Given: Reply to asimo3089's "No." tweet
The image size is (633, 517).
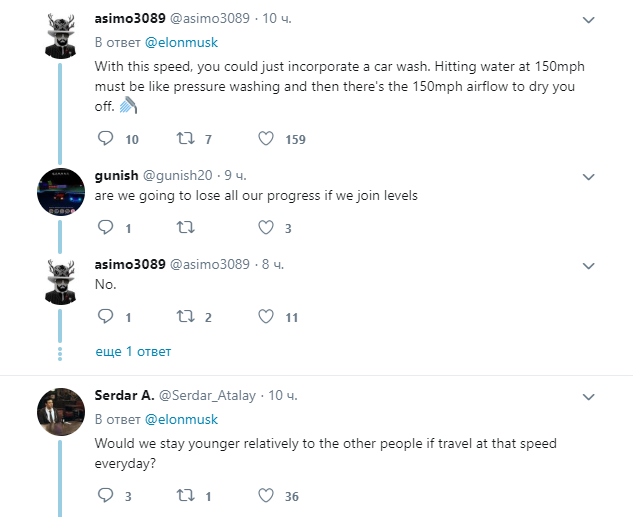Looking at the screenshot, I should pos(106,317).
